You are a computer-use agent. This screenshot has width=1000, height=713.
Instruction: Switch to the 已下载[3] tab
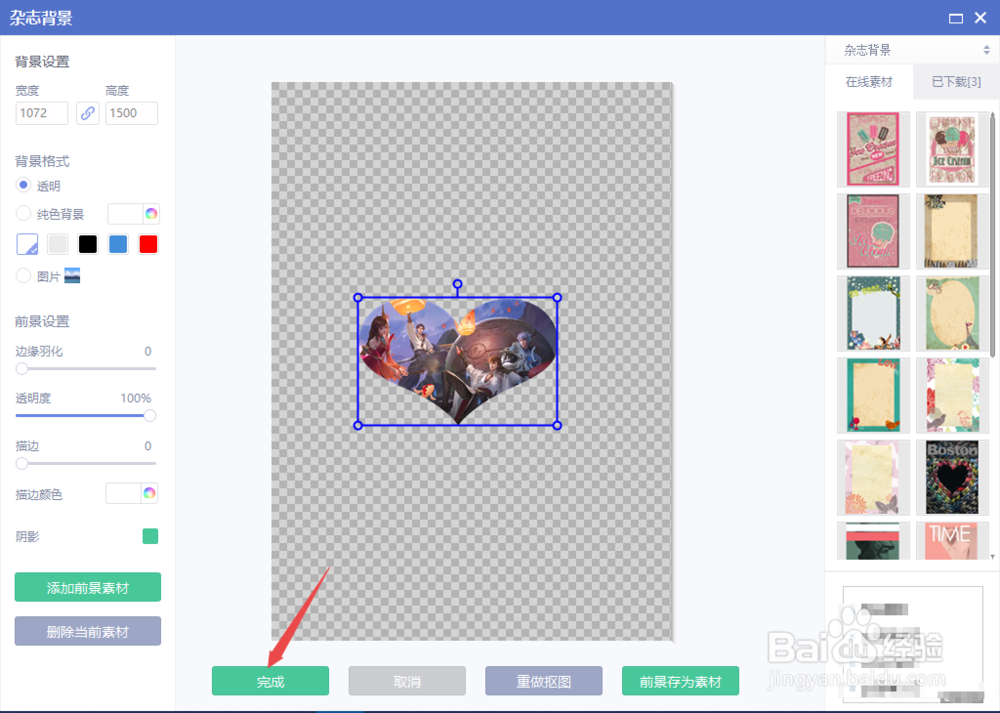[x=956, y=82]
